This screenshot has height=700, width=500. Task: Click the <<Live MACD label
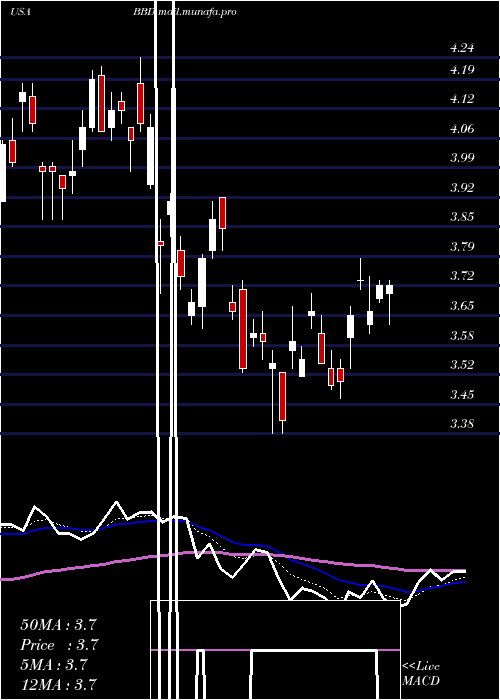pyautogui.click(x=421, y=674)
